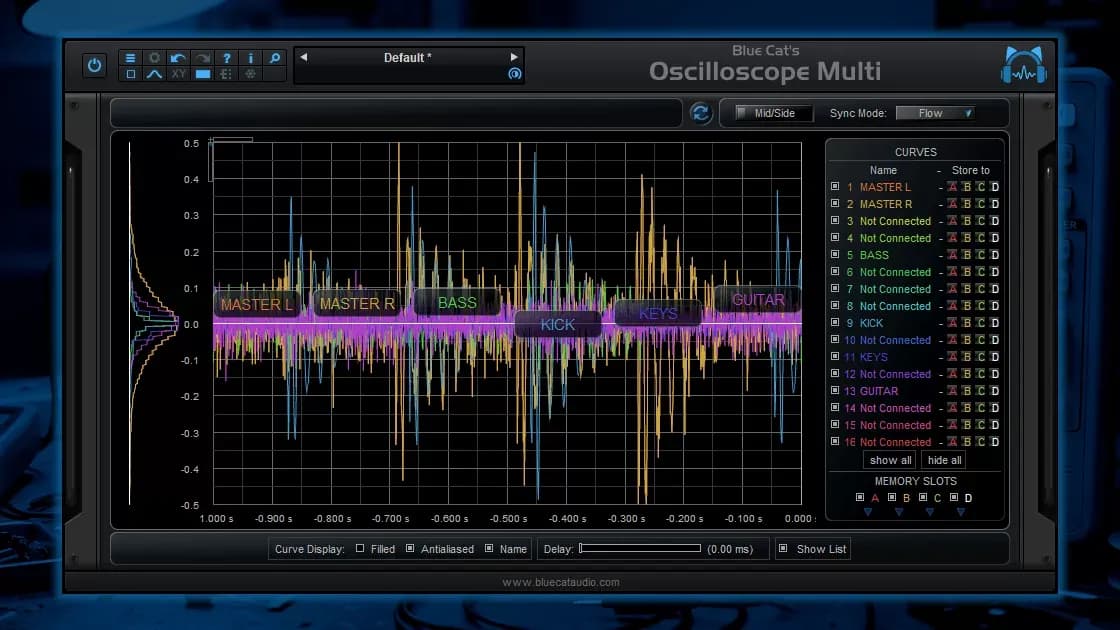Toggle memory slot D visibility checkbox
The width and height of the screenshot is (1120, 630).
(x=954, y=497)
